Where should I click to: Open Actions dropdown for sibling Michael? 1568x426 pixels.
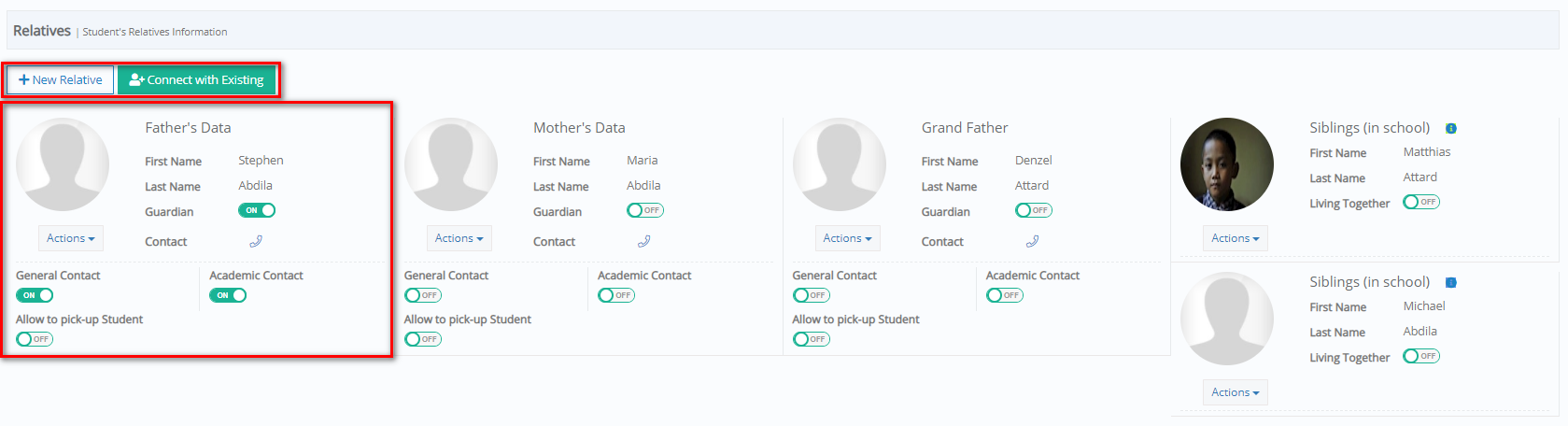pyautogui.click(x=1236, y=392)
